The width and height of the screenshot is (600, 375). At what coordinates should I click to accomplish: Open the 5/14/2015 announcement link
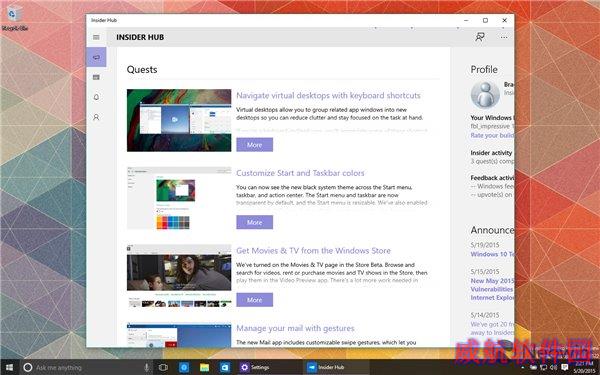[x=492, y=329]
